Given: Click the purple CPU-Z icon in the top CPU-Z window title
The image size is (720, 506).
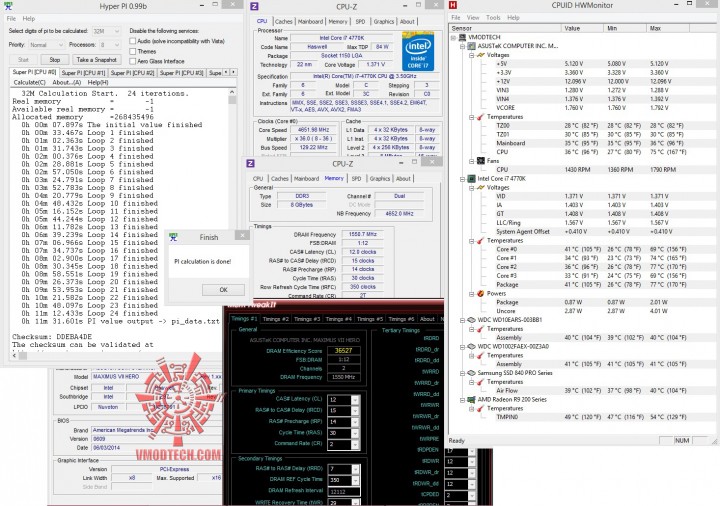Looking at the screenshot, I should pos(254,6).
